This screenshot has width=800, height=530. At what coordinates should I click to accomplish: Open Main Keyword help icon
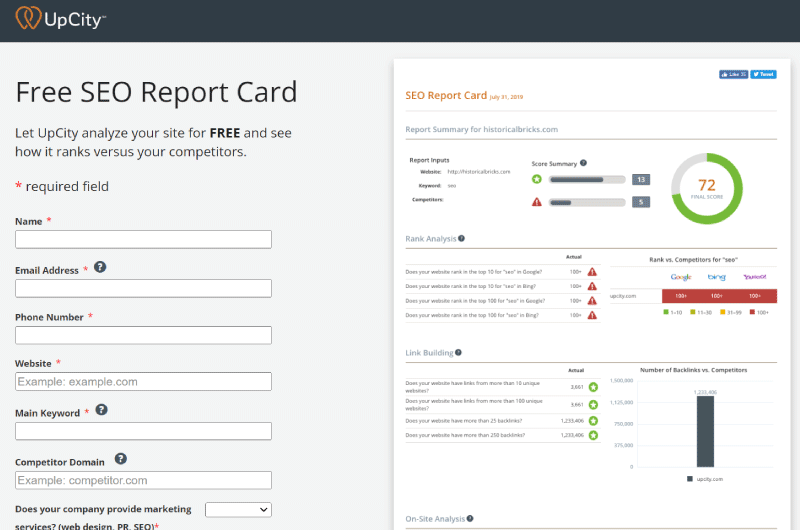coord(102,410)
